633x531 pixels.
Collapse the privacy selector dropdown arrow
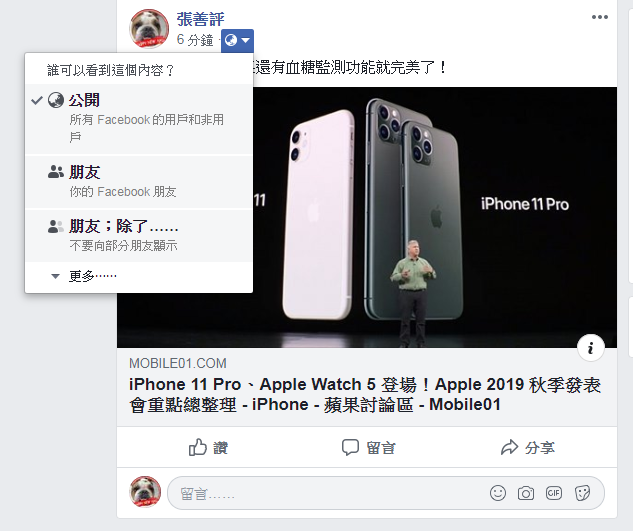[245, 40]
